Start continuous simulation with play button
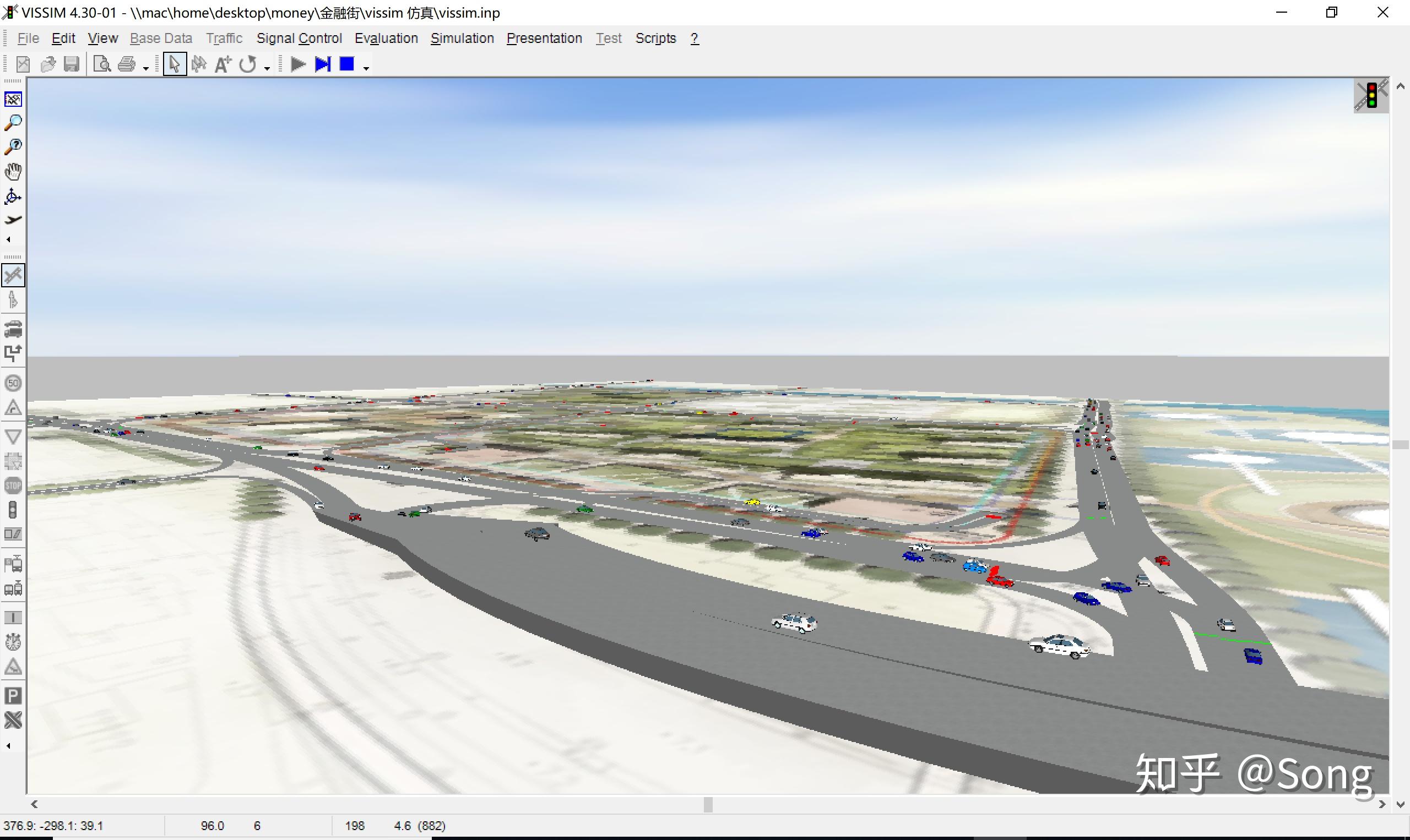 tap(298, 64)
